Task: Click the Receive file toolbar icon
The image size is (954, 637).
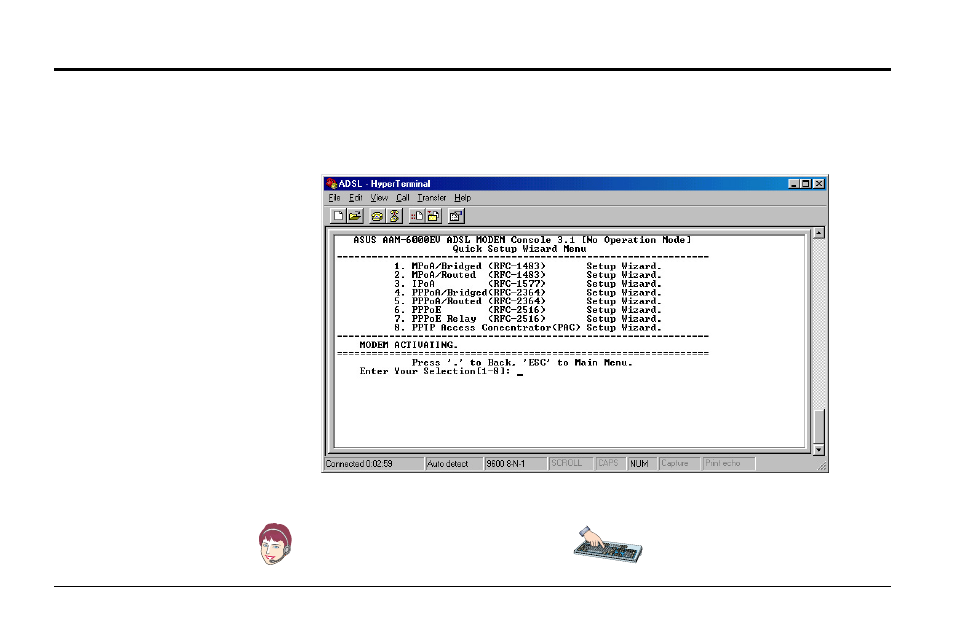Action: pyautogui.click(x=434, y=216)
